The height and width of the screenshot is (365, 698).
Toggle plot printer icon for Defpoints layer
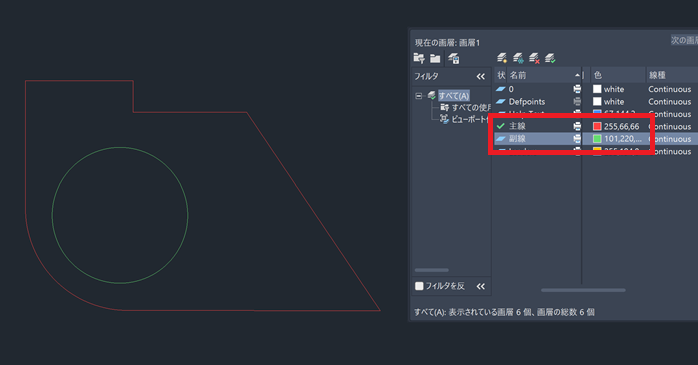click(x=577, y=101)
